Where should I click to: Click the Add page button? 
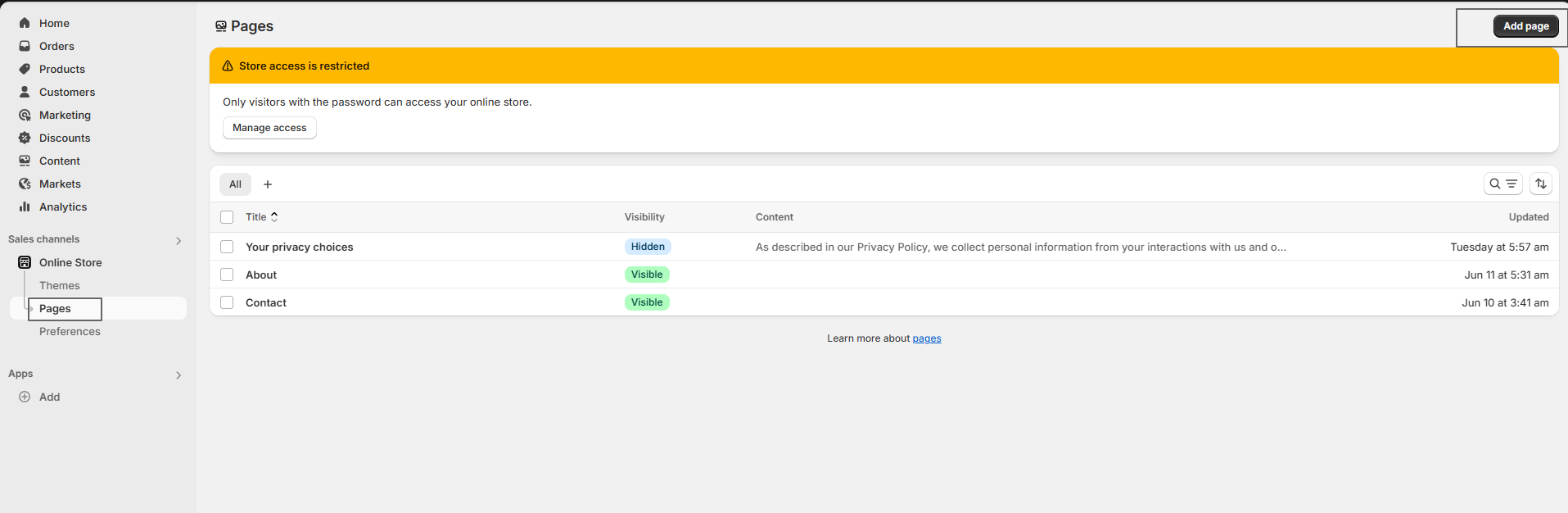[x=1525, y=26]
